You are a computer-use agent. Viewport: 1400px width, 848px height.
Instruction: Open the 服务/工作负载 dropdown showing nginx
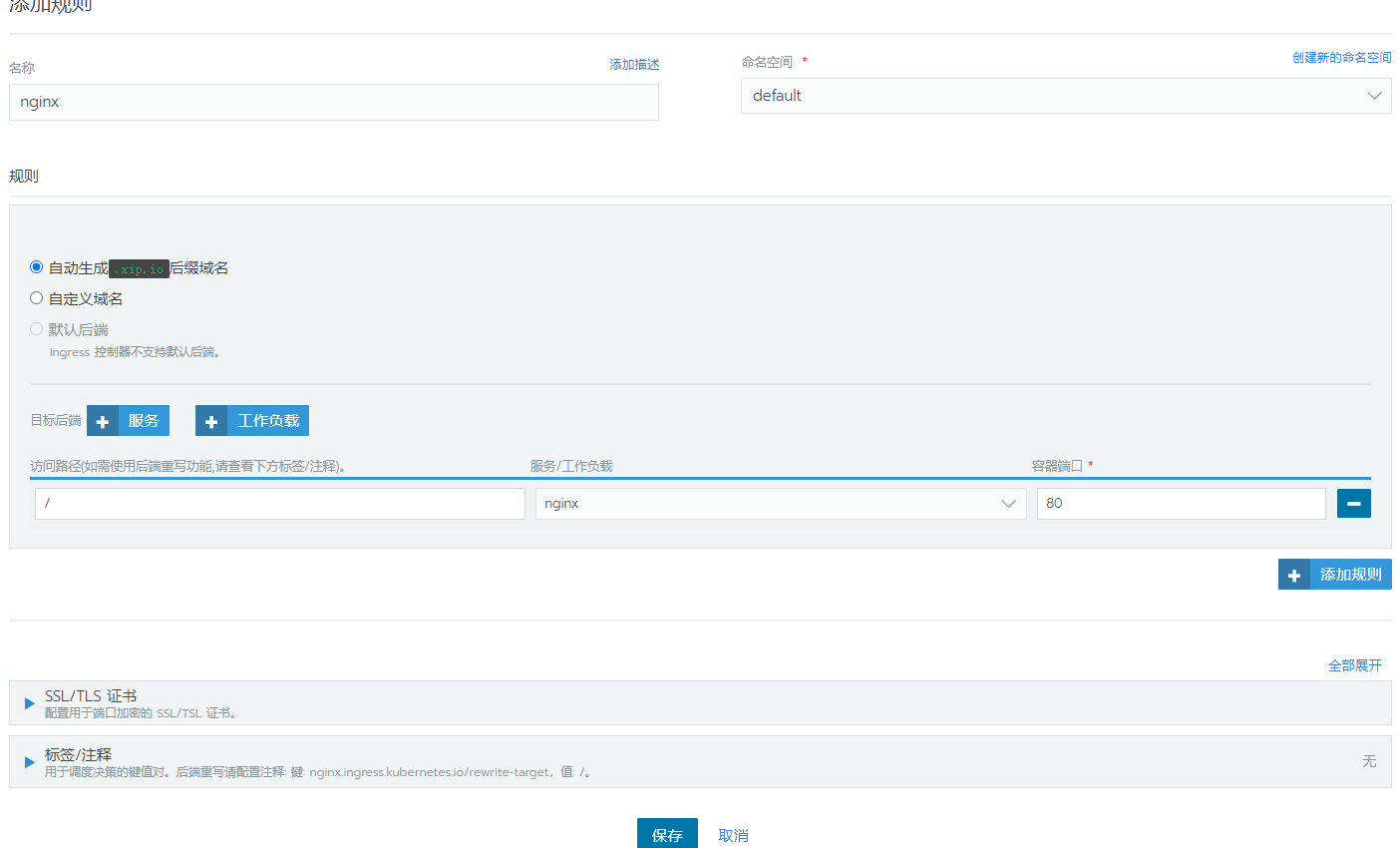click(781, 504)
